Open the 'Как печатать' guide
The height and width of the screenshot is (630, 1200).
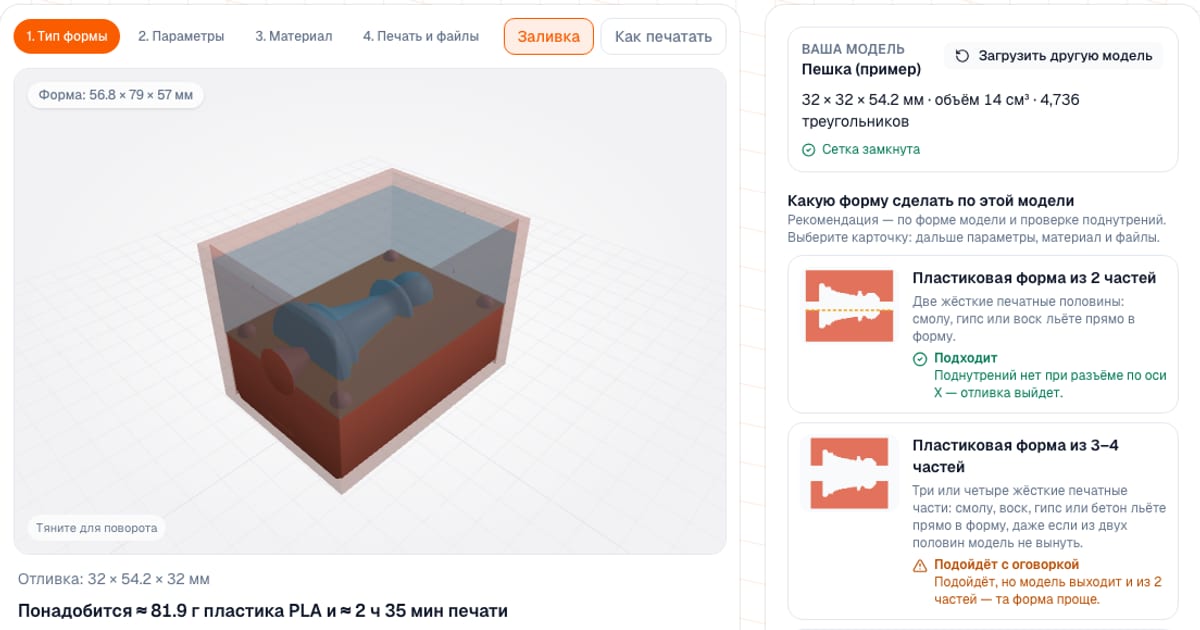663,36
